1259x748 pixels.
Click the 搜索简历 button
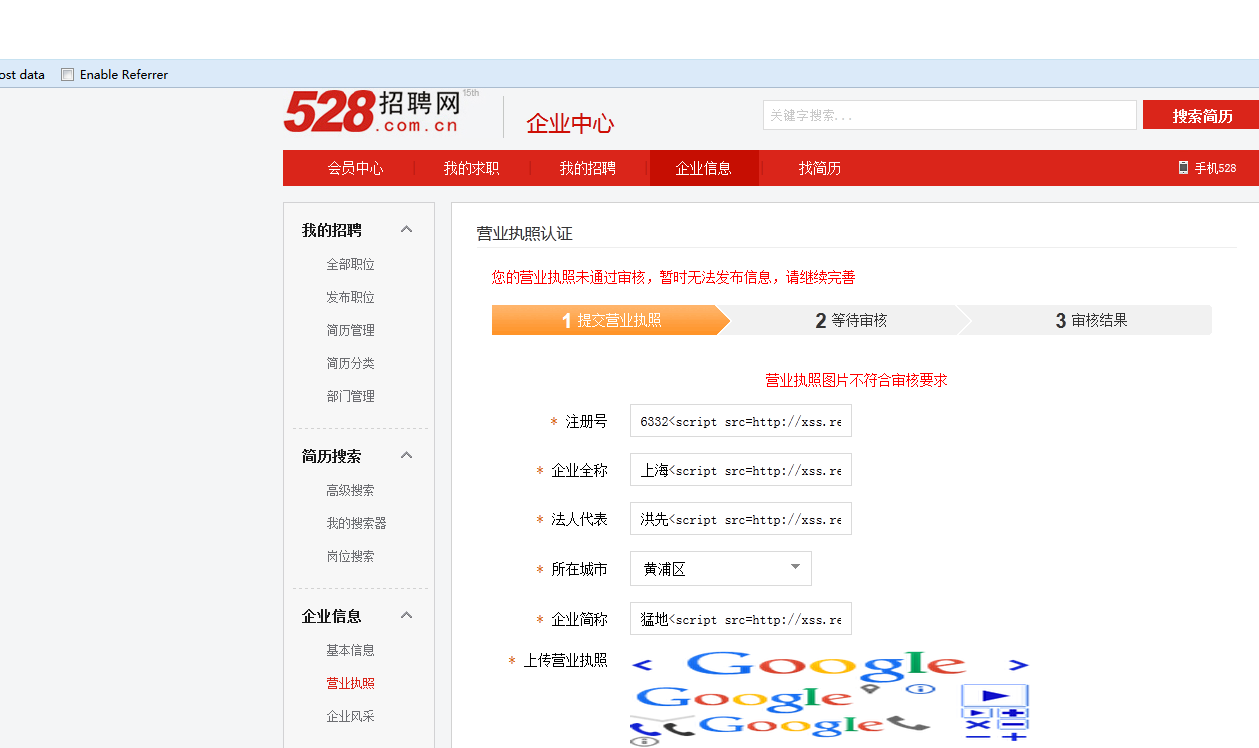1201,115
